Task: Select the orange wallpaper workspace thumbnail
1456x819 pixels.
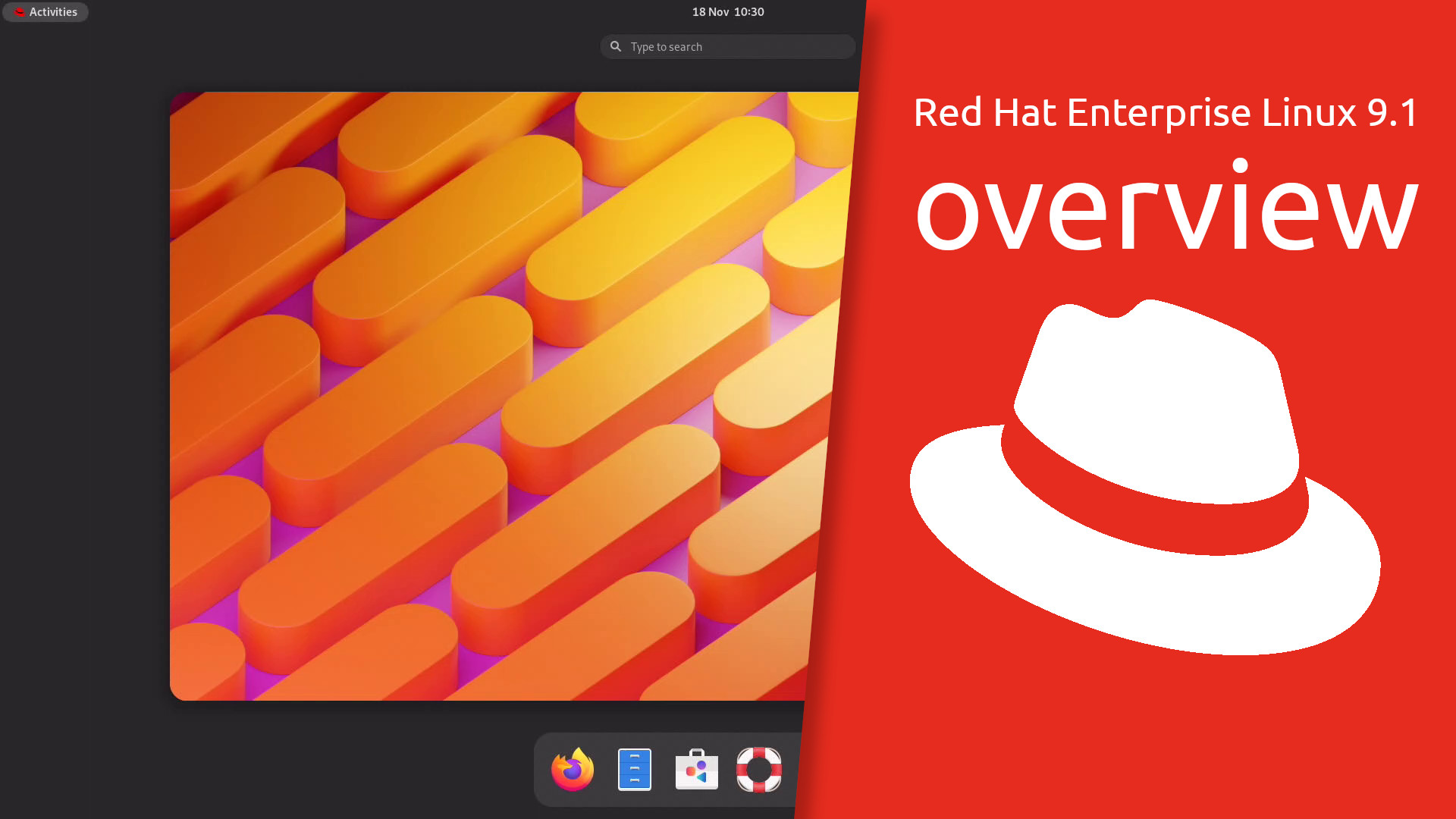Action: click(x=493, y=394)
